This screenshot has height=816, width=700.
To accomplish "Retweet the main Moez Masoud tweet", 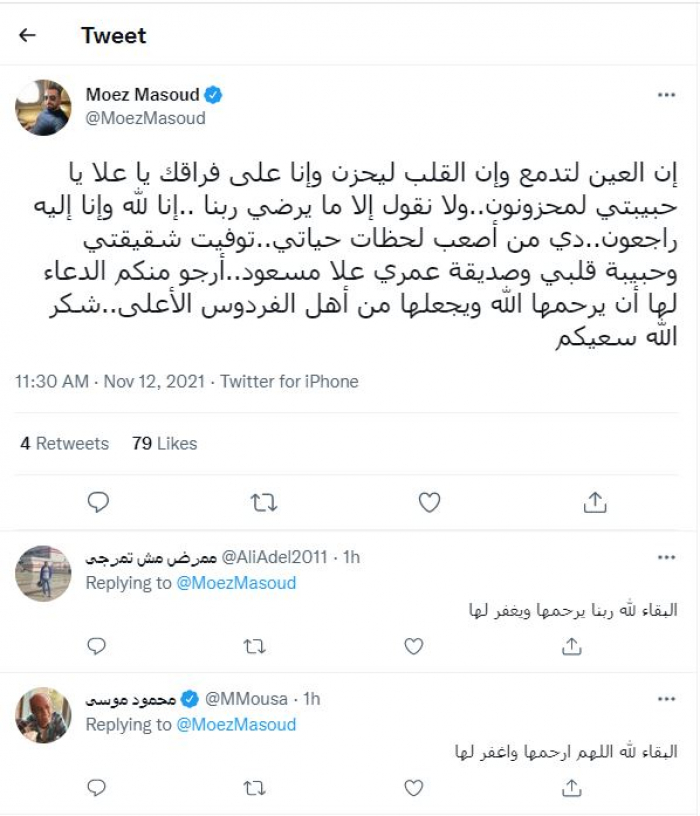I will (264, 502).
